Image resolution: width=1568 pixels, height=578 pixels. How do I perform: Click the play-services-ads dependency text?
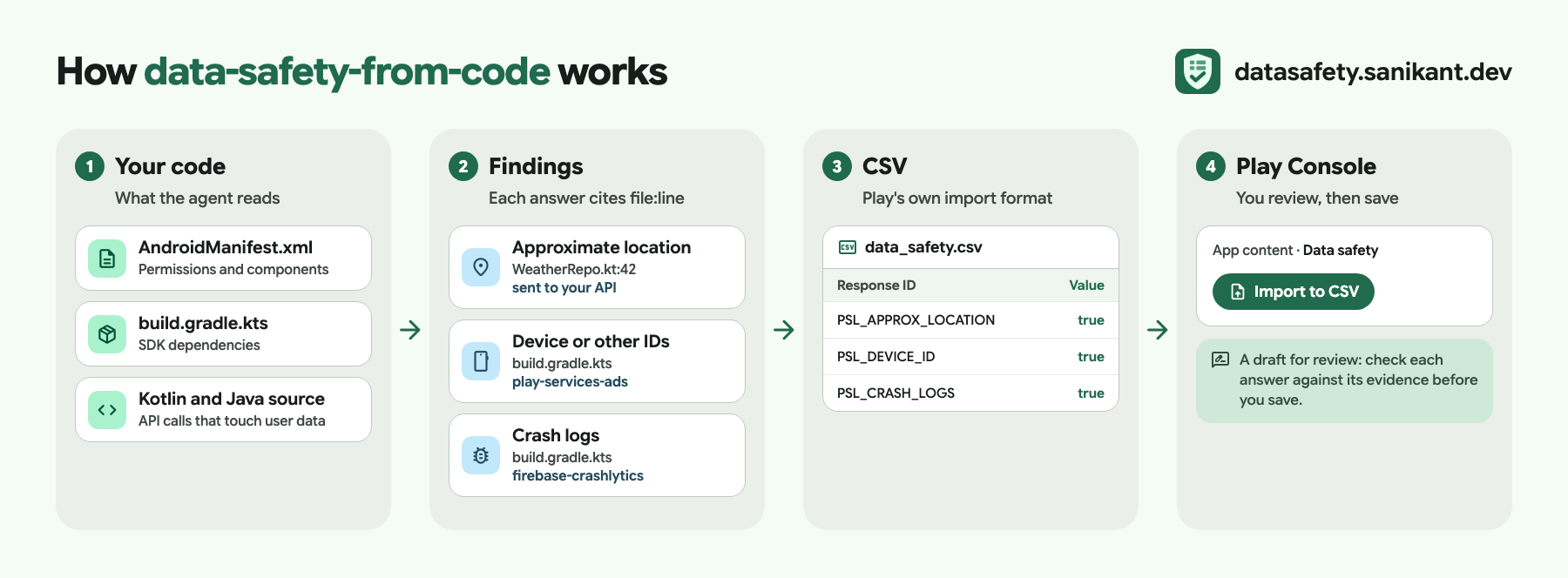[x=570, y=382]
